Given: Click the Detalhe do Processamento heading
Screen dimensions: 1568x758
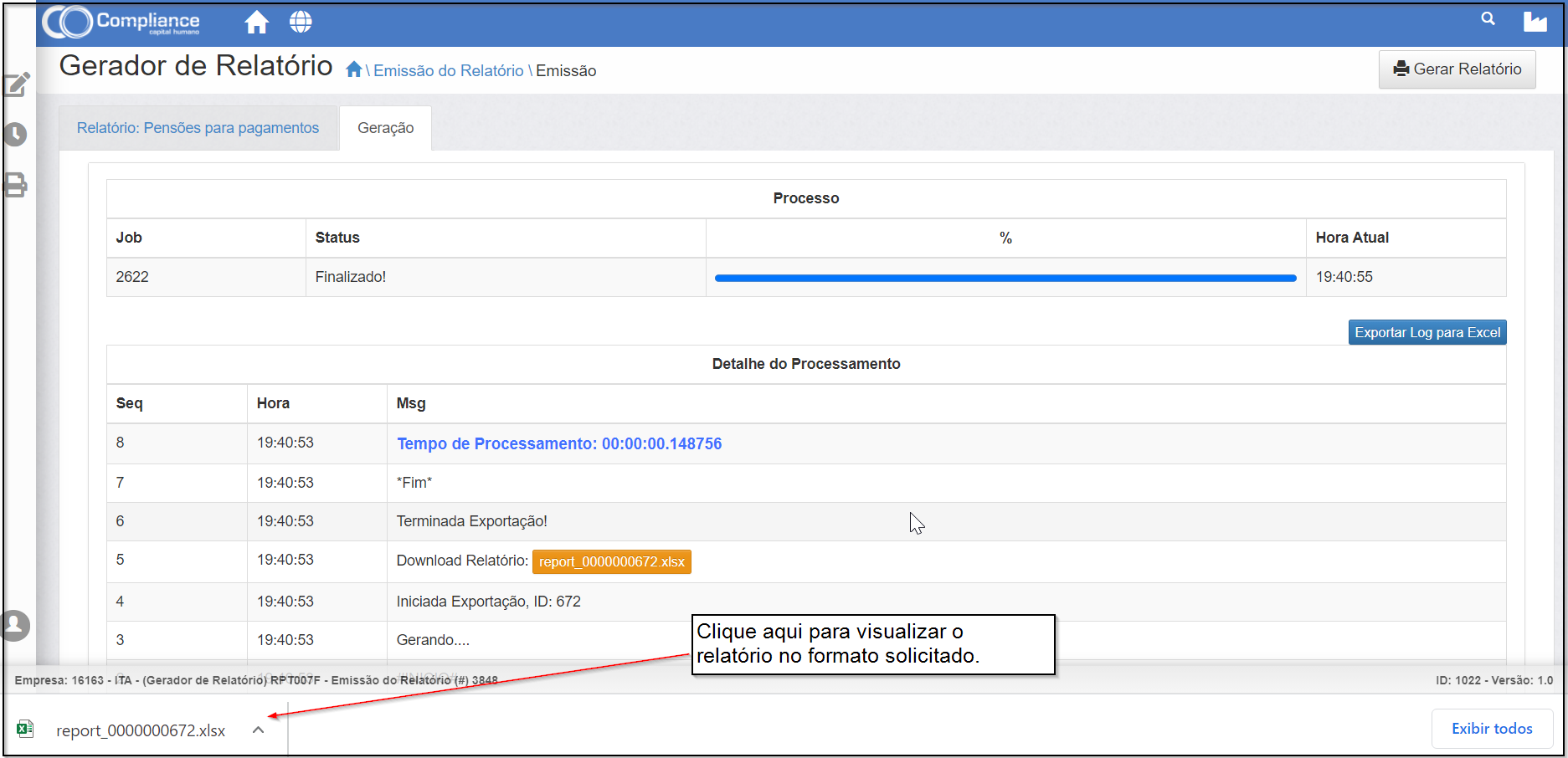Looking at the screenshot, I should [806, 364].
